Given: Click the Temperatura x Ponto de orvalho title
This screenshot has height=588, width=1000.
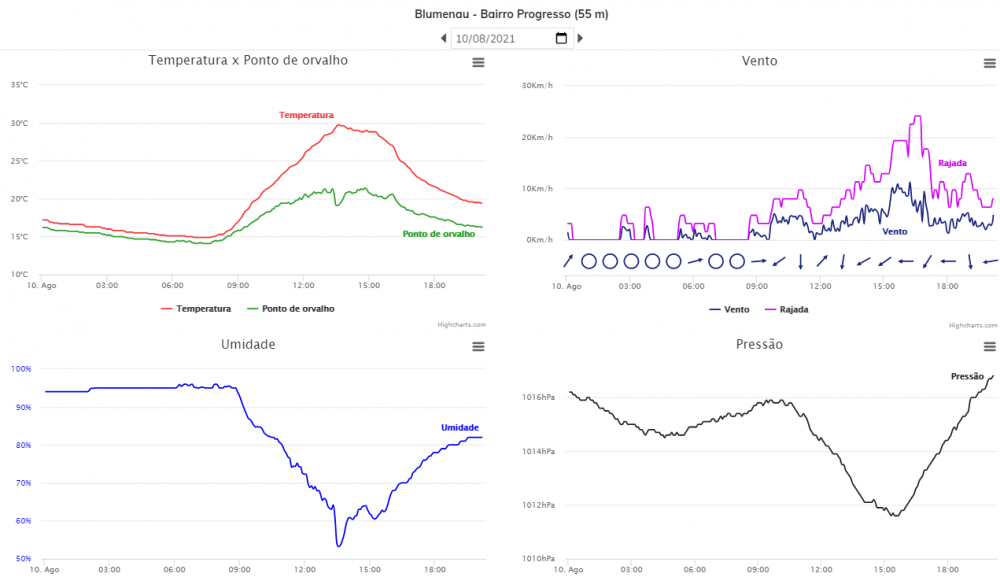Looking at the screenshot, I should [x=248, y=61].
